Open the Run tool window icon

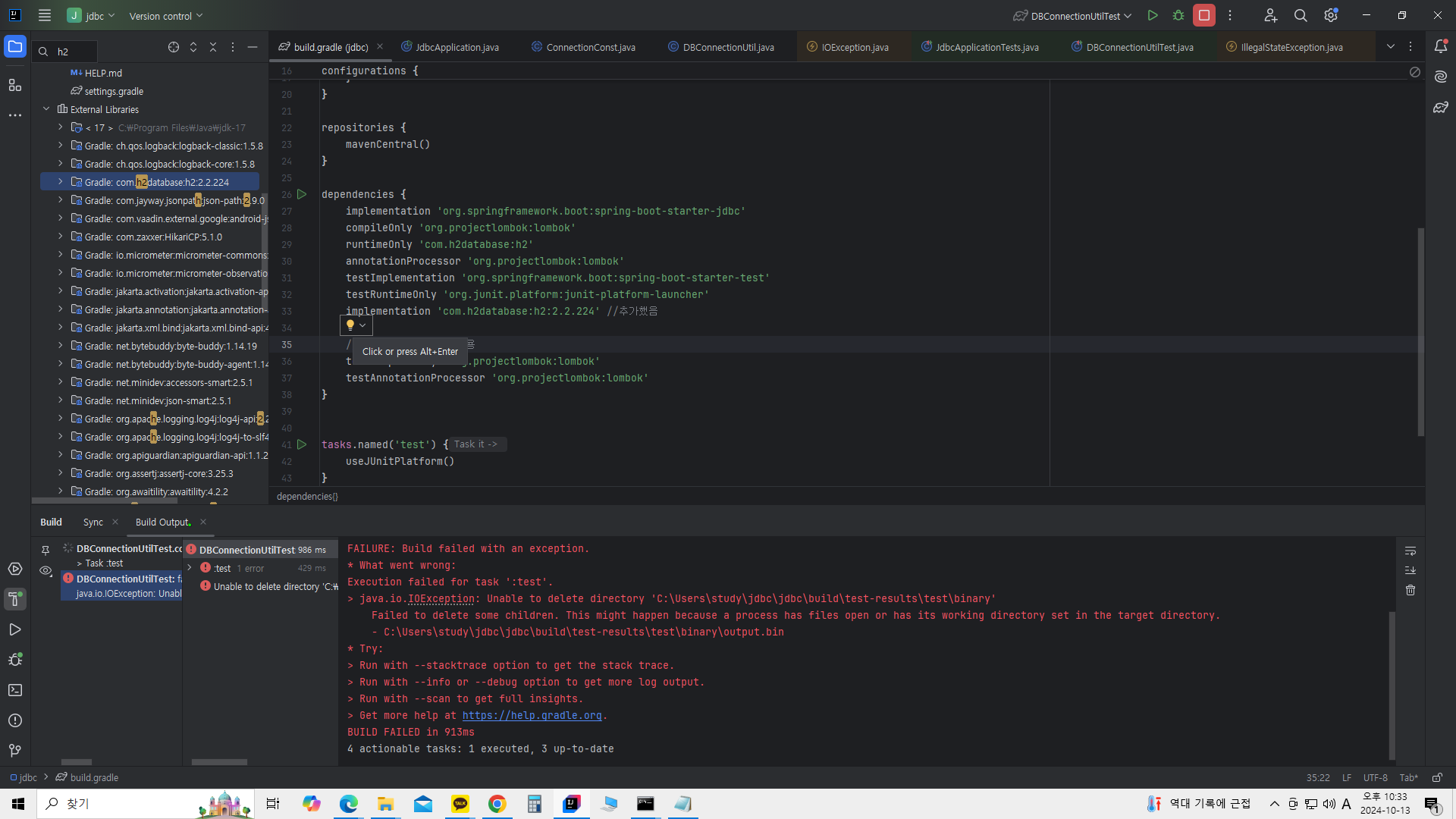pos(15,629)
